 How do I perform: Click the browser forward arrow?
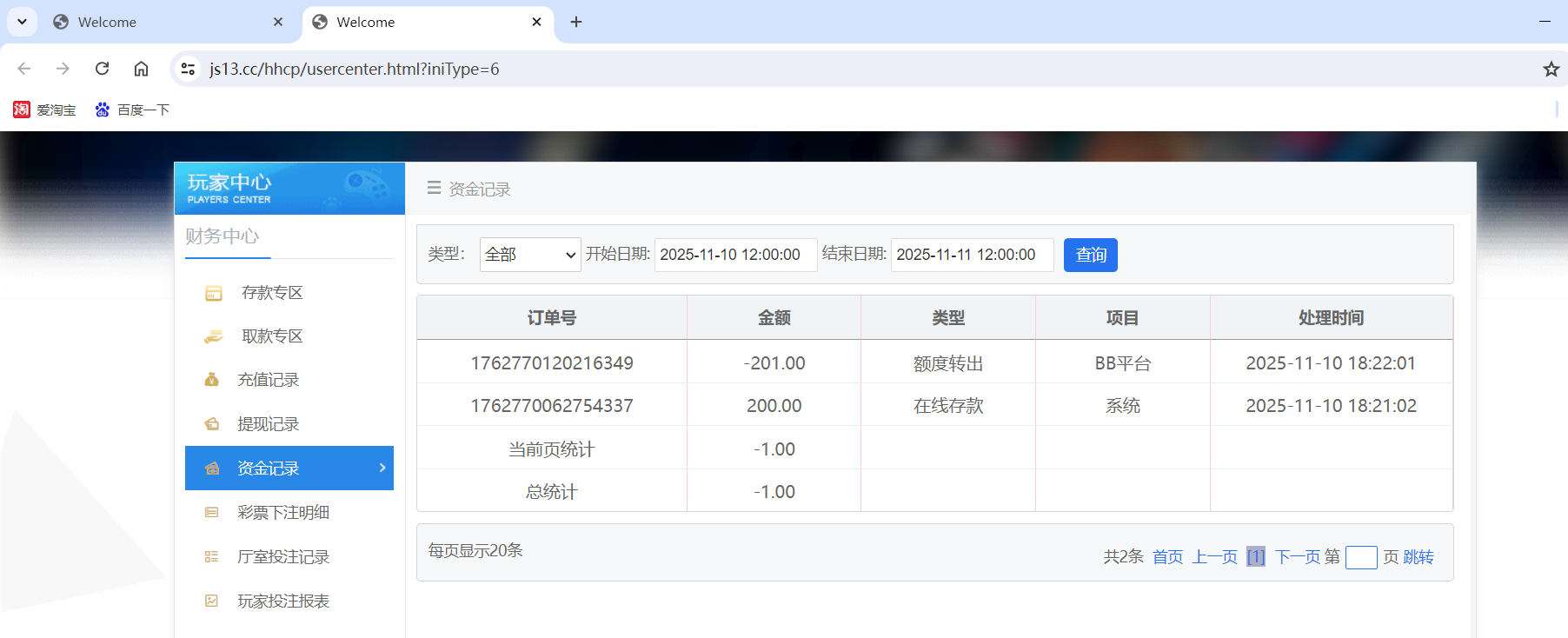coord(63,69)
